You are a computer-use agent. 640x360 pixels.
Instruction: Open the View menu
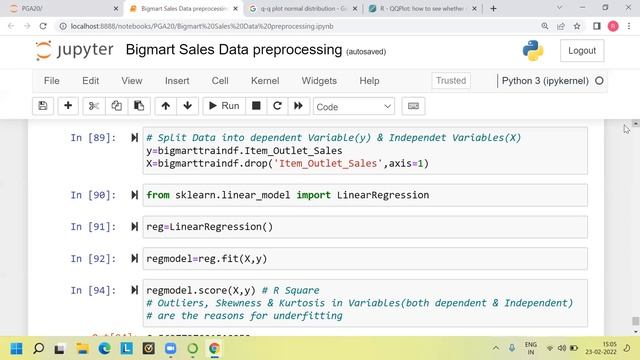click(131, 81)
